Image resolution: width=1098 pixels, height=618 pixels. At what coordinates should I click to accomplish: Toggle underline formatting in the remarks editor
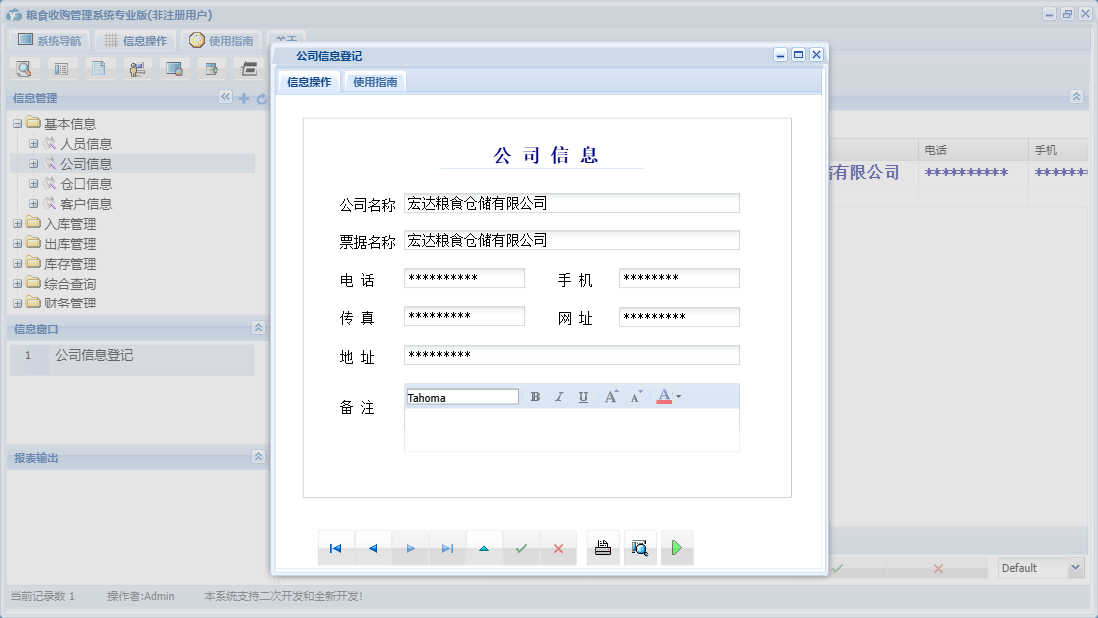coord(583,396)
